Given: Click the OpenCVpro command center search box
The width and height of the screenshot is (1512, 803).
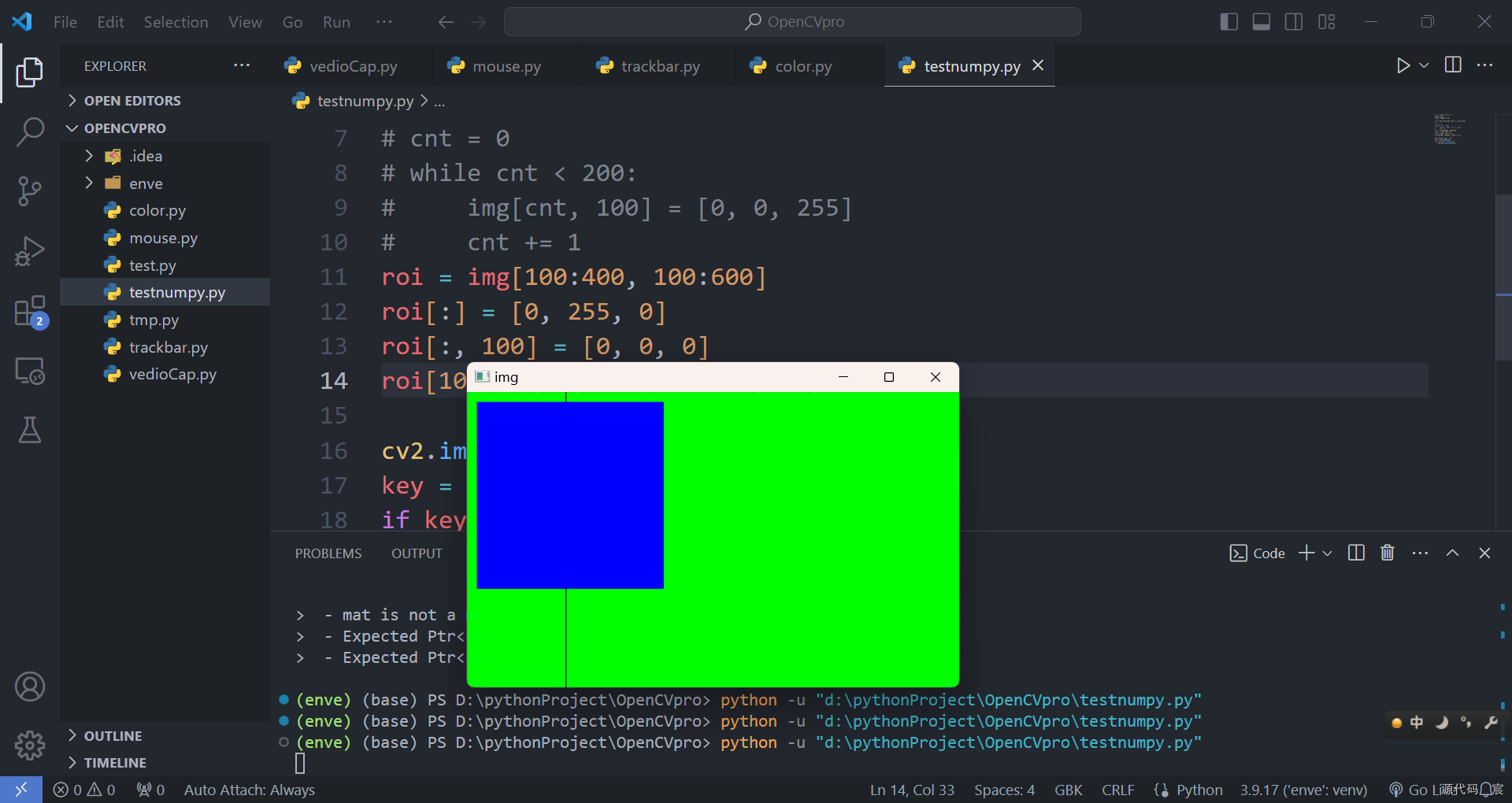Looking at the screenshot, I should (x=792, y=22).
